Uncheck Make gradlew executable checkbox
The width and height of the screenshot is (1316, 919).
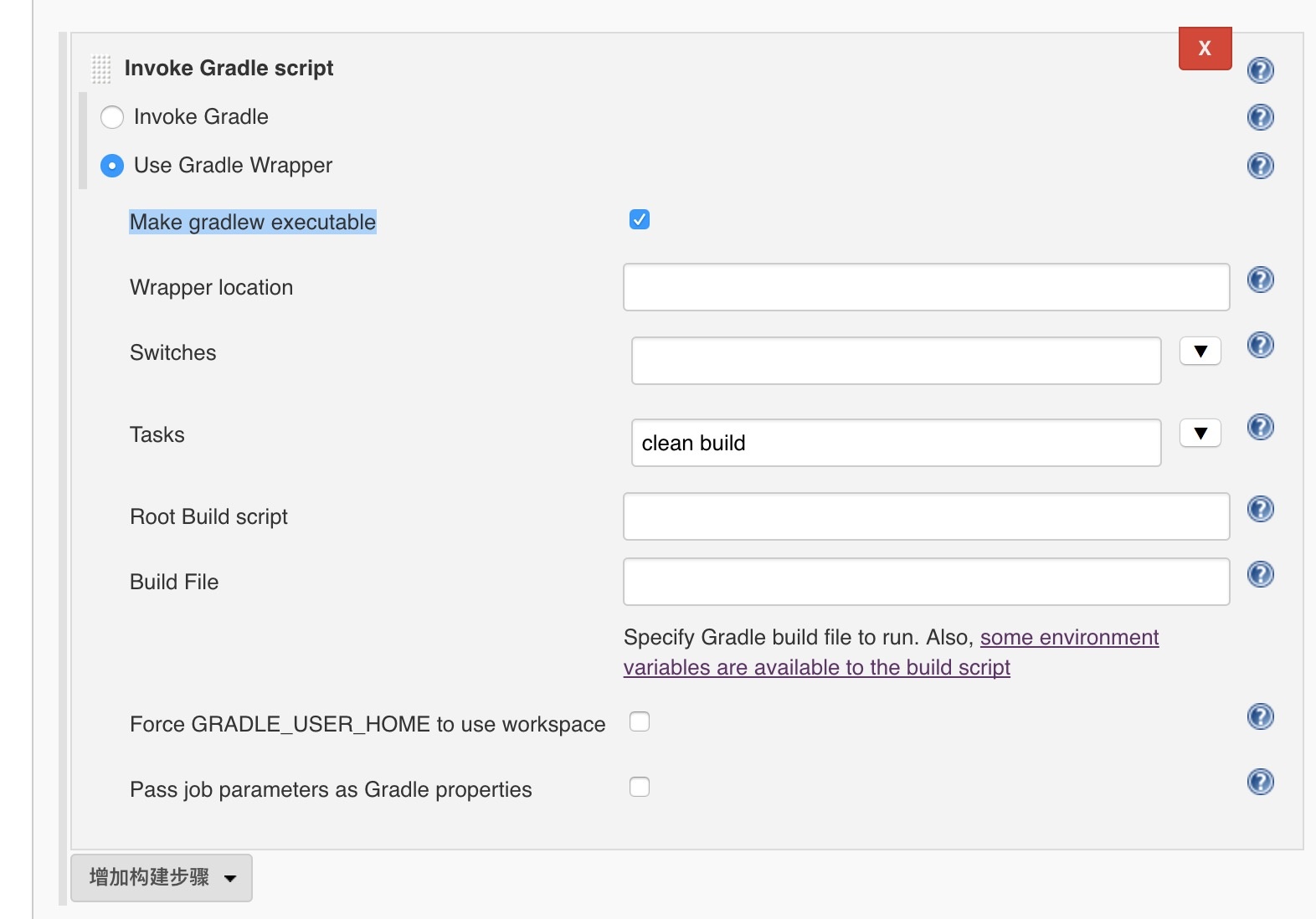(x=640, y=219)
